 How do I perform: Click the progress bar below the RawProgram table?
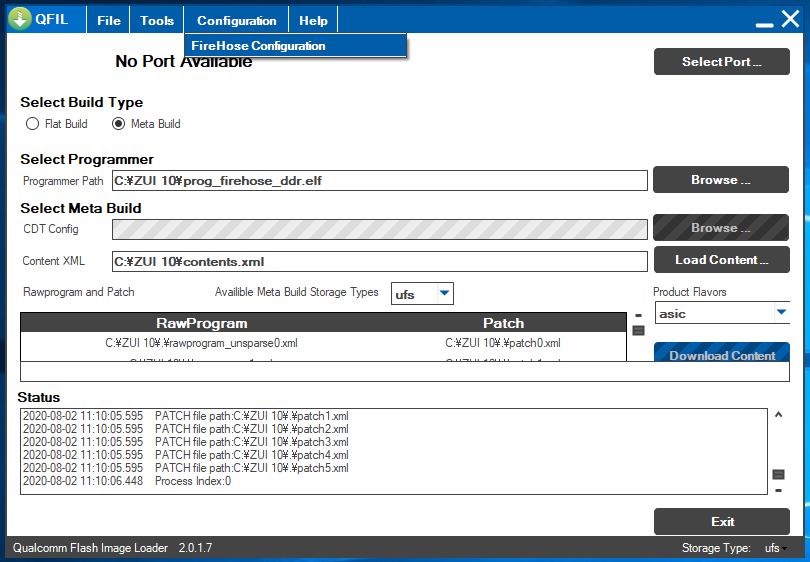point(404,371)
